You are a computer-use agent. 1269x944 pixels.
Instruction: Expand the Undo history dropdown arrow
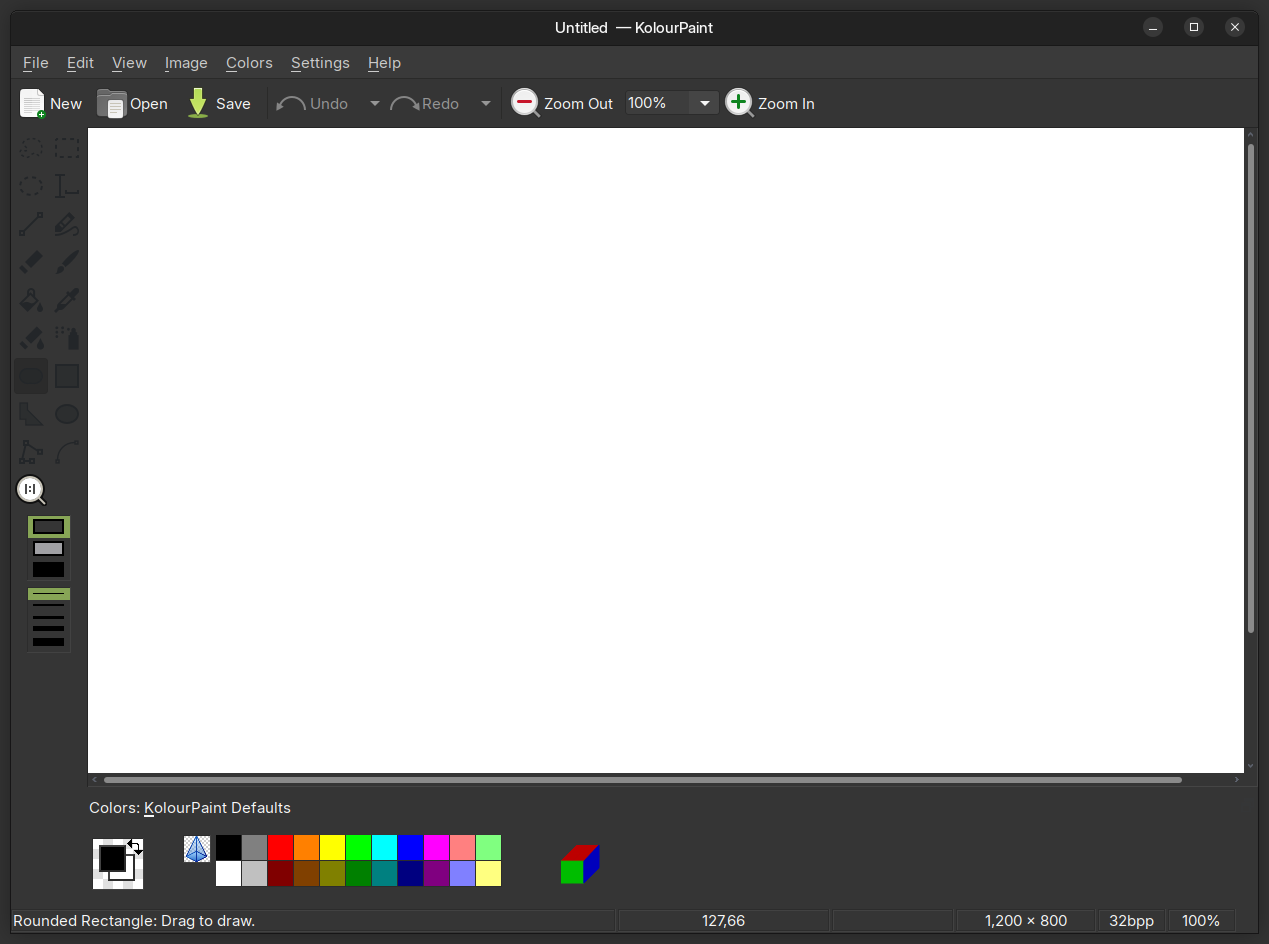click(x=375, y=104)
